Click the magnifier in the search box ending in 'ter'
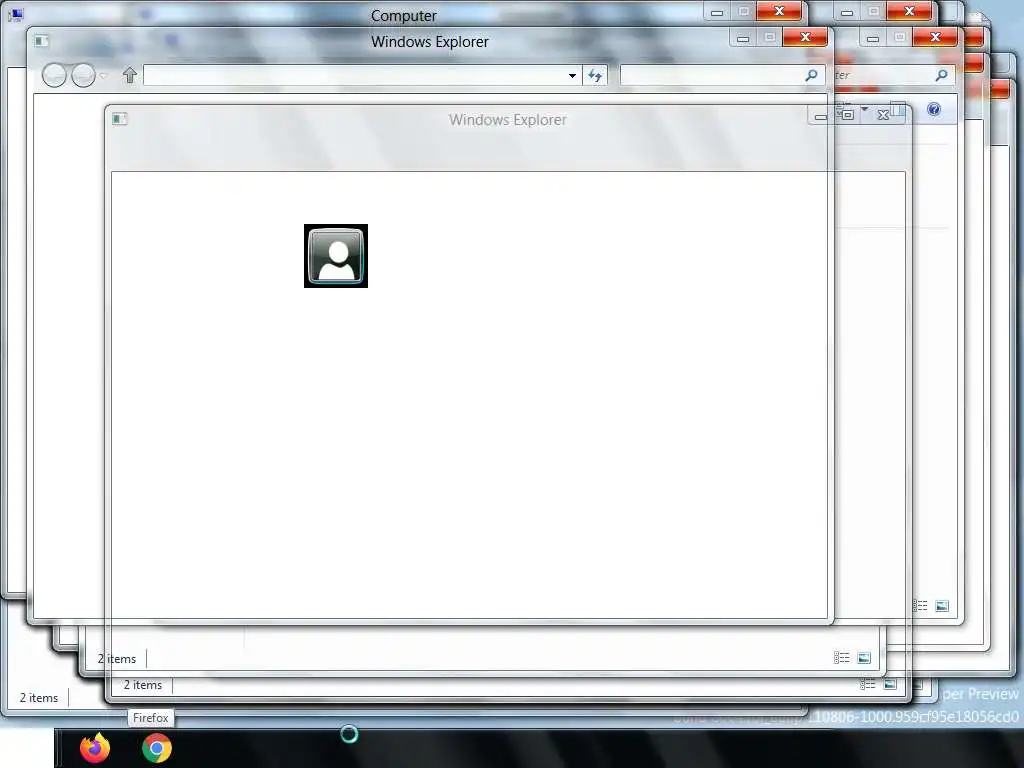 (942, 75)
